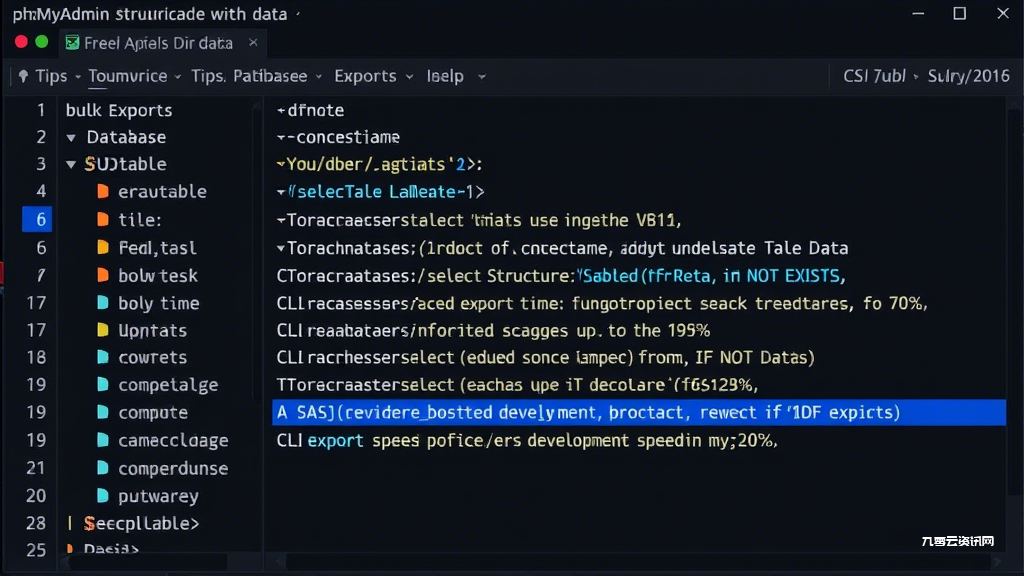Image resolution: width=1024 pixels, height=576 pixels.
Task: Click the line ending with up to the 195%
Action: point(493,330)
